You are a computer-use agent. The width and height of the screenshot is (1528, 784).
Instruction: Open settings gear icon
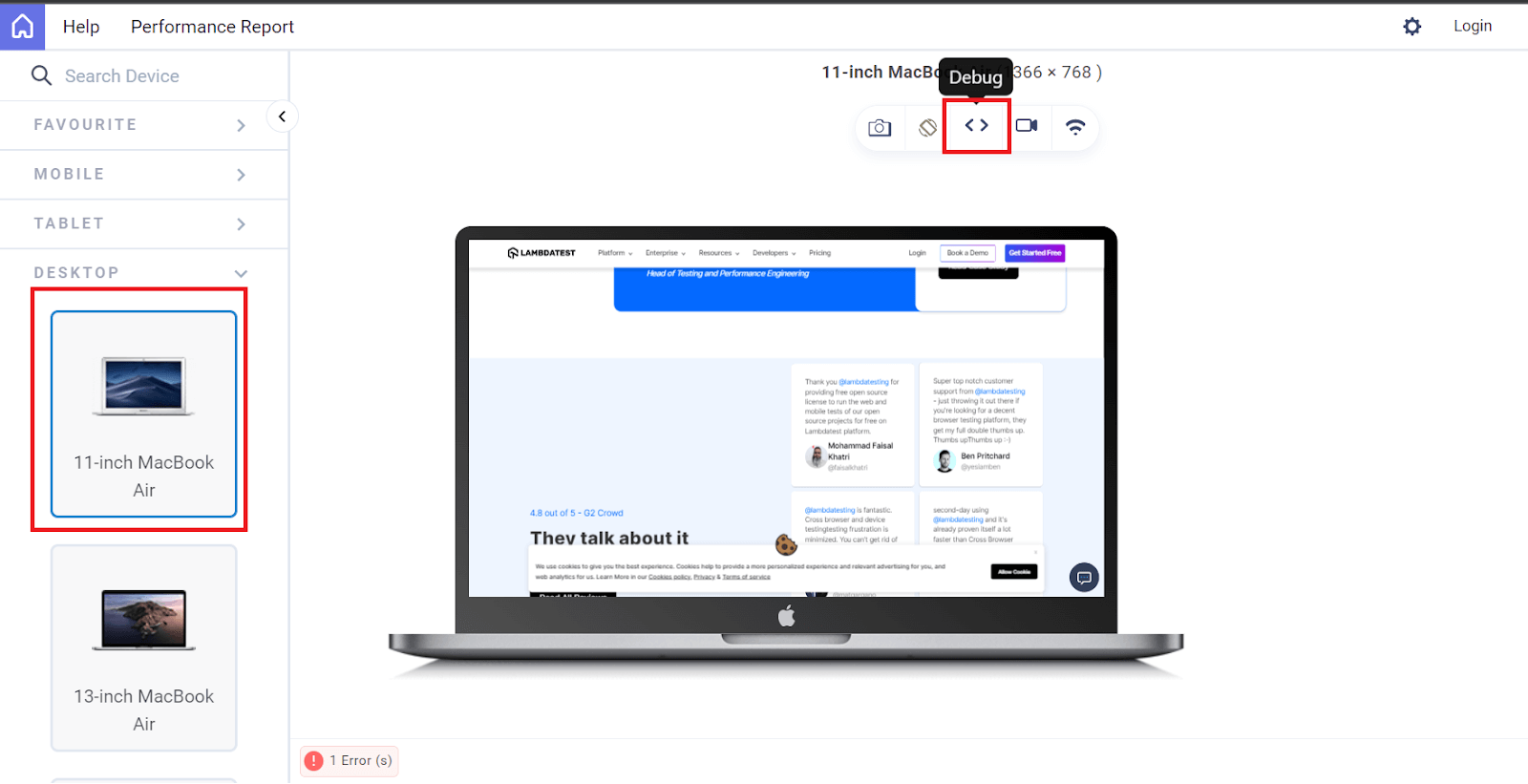pyautogui.click(x=1411, y=27)
